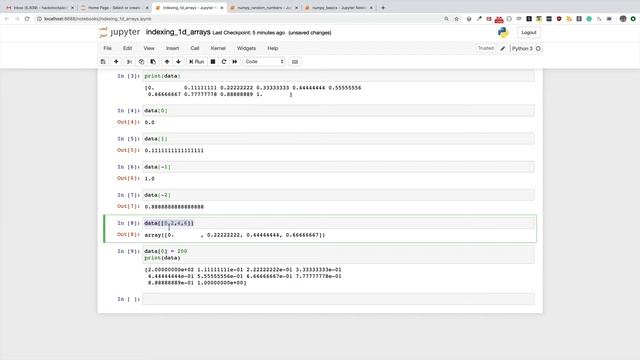
Task: Switch to numpy_random_numbers tab
Action: [x=264, y=8]
